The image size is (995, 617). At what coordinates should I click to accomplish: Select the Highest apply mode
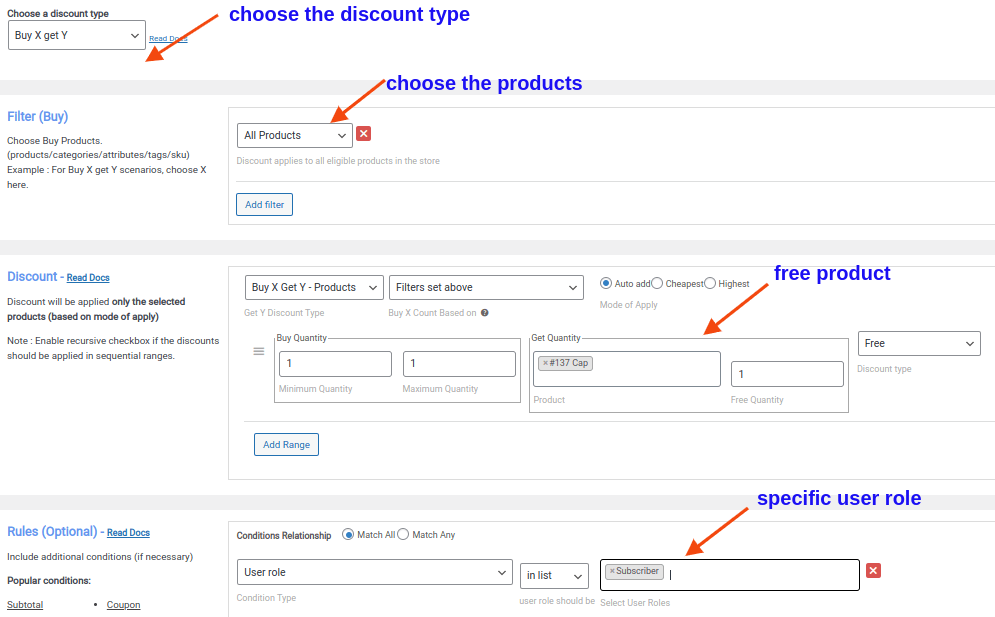(x=710, y=283)
